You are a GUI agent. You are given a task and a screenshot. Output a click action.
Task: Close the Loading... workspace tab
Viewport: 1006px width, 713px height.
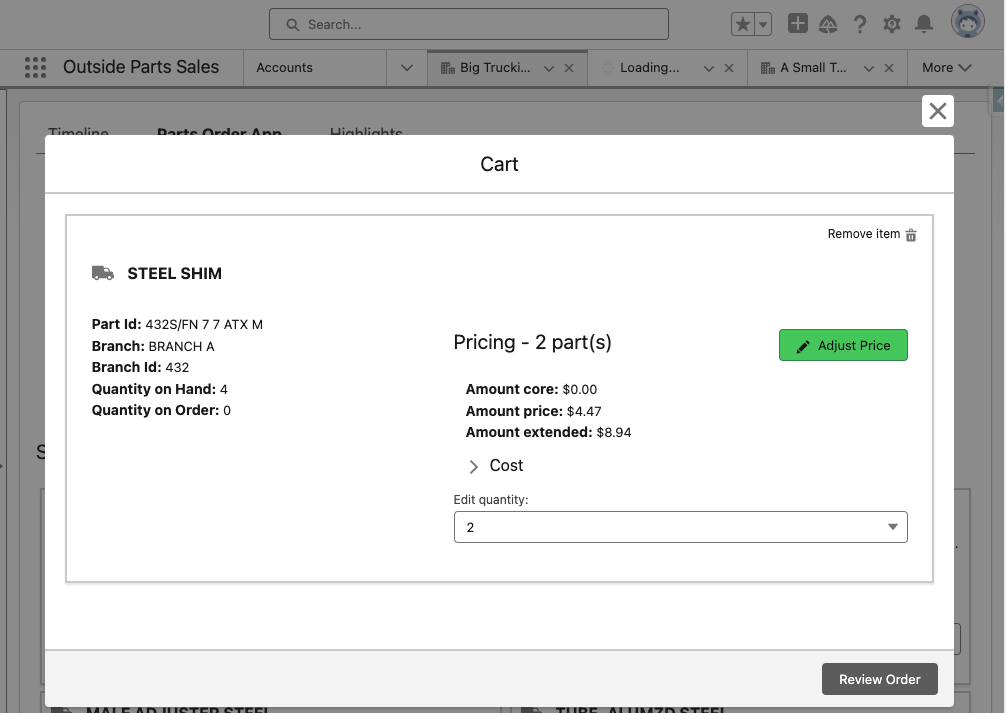click(729, 68)
